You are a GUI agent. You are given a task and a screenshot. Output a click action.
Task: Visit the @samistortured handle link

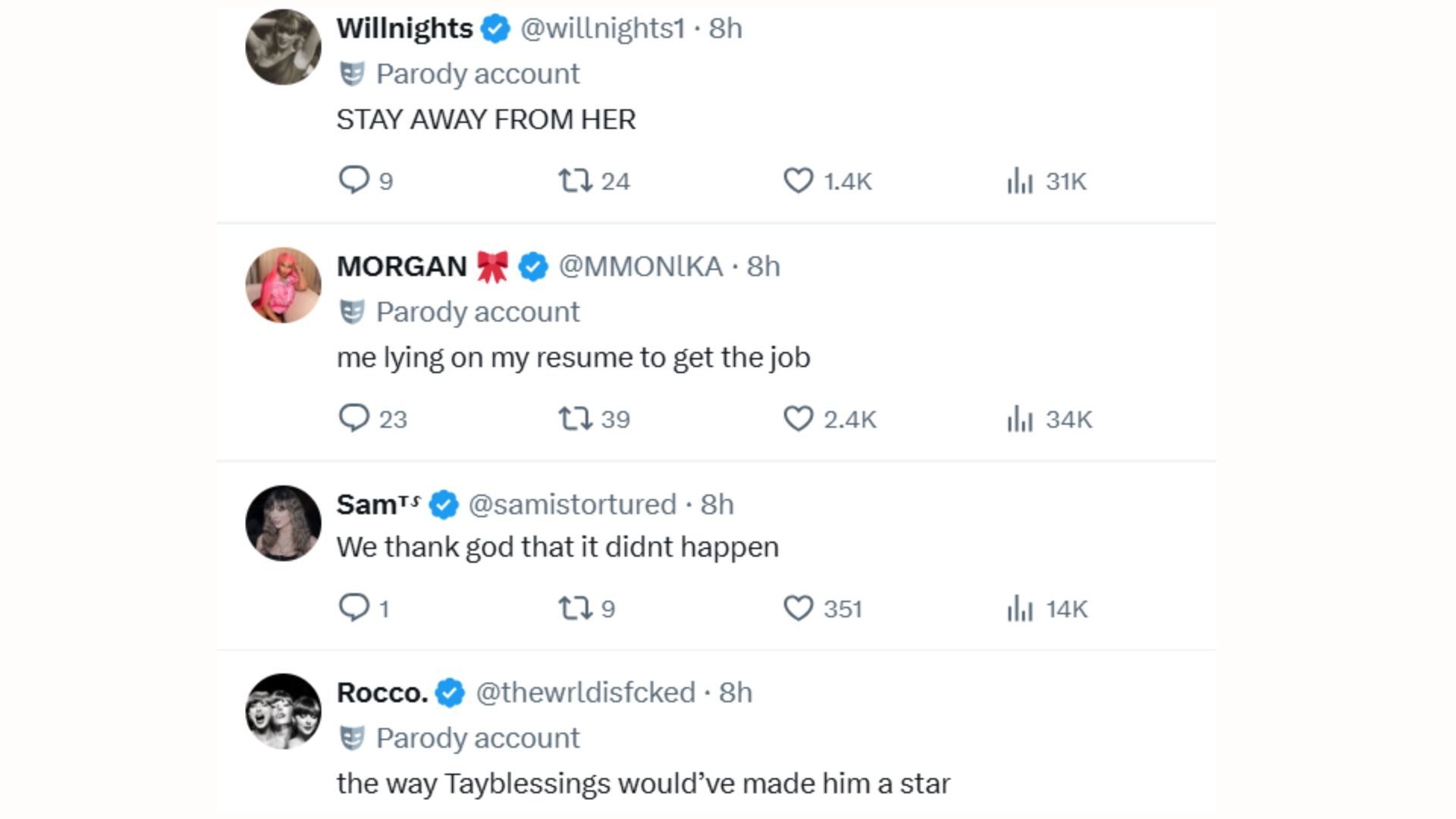point(572,504)
